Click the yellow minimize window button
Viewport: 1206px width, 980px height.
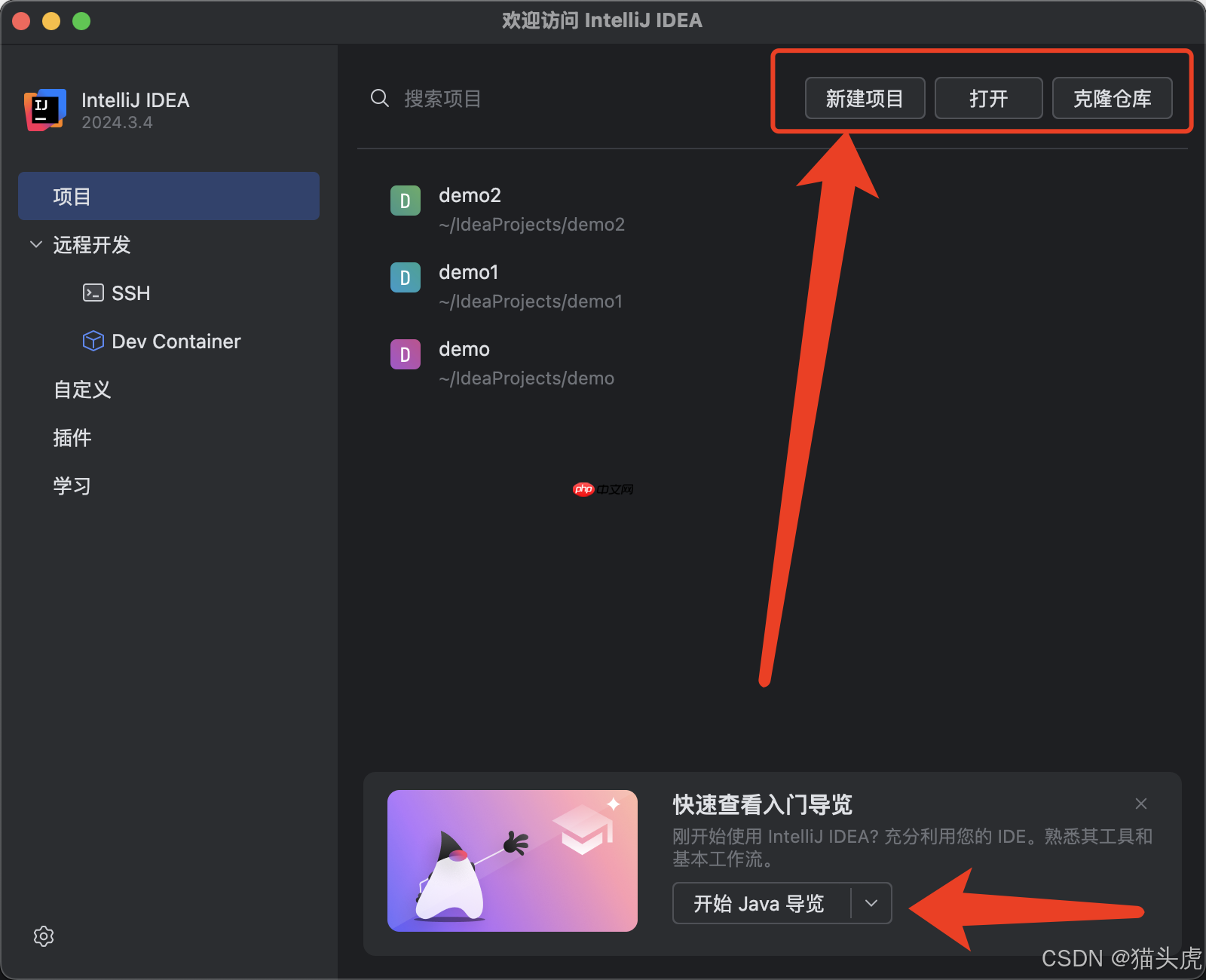(x=51, y=21)
